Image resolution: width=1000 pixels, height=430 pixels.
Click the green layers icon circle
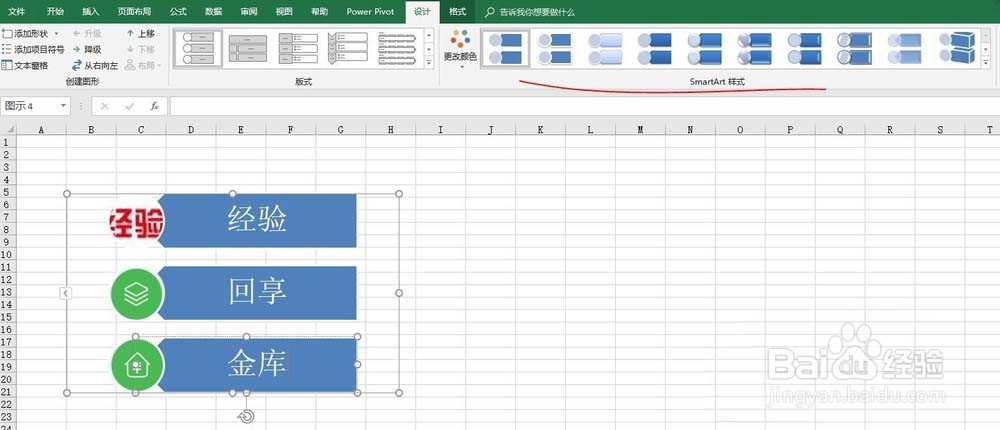point(137,293)
